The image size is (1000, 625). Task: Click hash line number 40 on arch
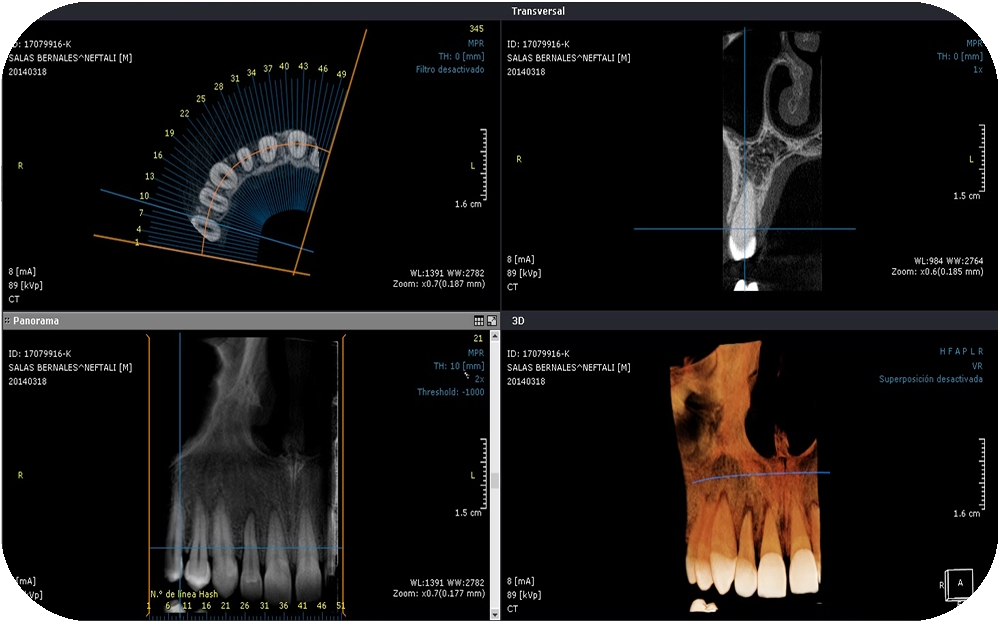(x=285, y=67)
